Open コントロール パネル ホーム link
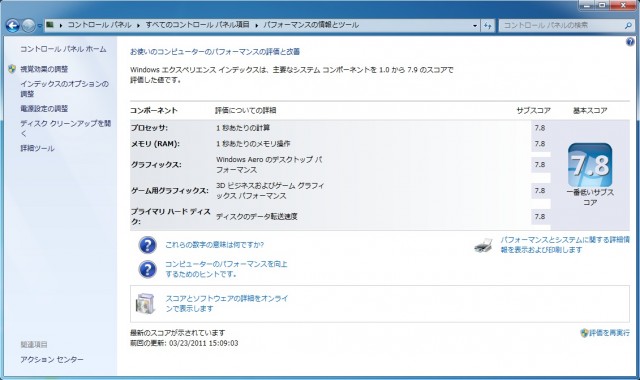This screenshot has height=380, width=640. coord(63,49)
